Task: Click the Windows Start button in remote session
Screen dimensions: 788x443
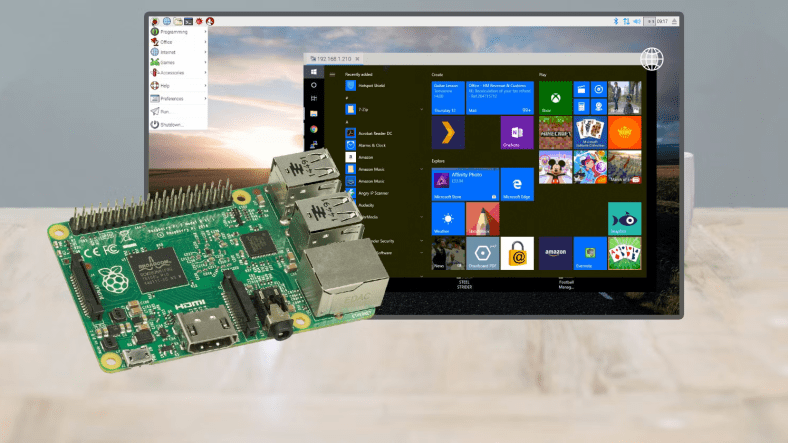Action: [314, 72]
